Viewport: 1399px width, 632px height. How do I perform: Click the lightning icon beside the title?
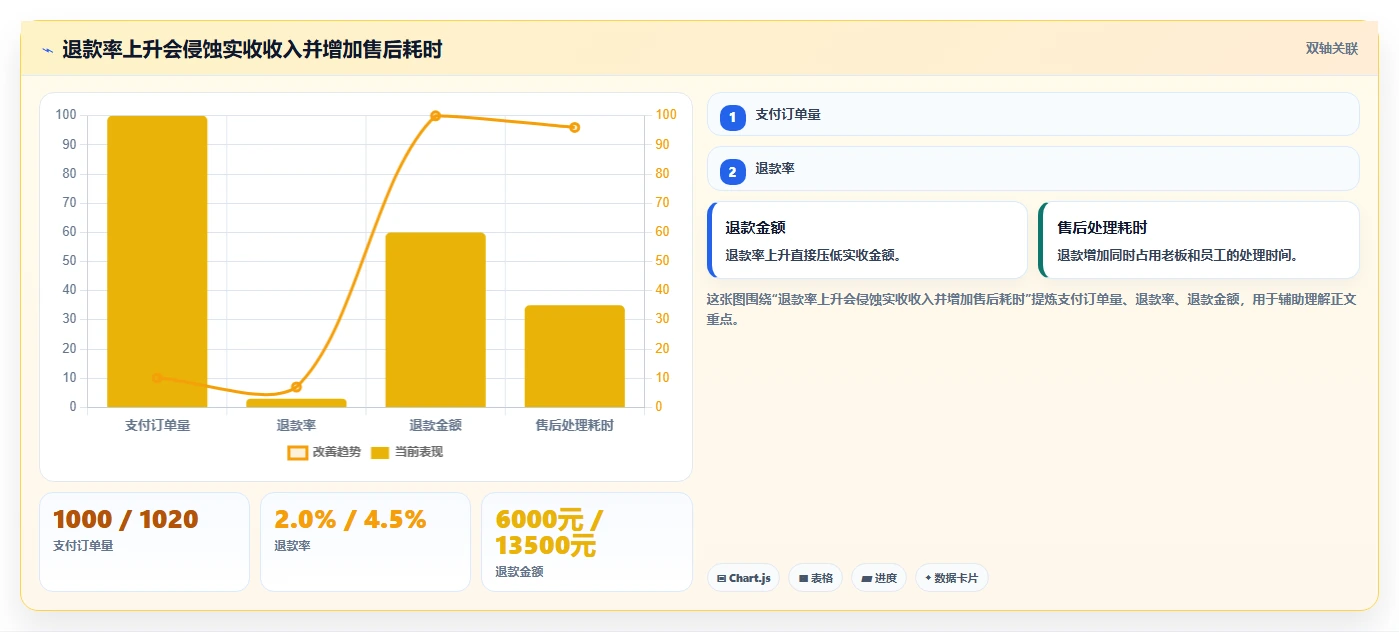coord(47,51)
